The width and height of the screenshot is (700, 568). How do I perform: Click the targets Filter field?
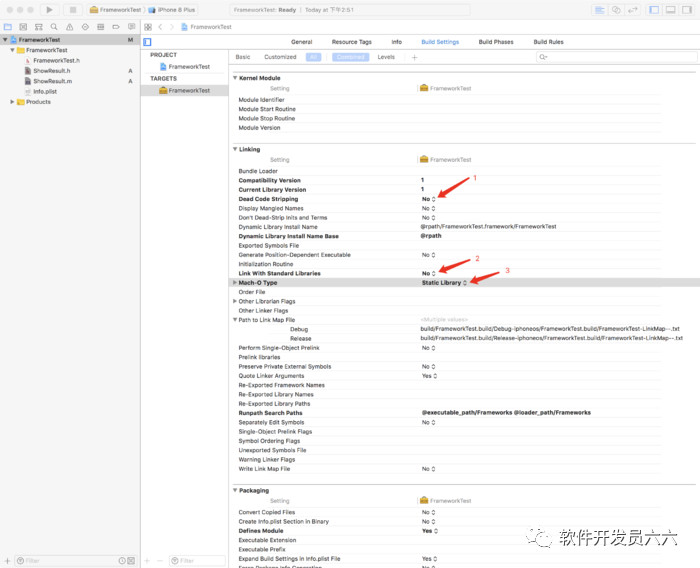(197, 560)
